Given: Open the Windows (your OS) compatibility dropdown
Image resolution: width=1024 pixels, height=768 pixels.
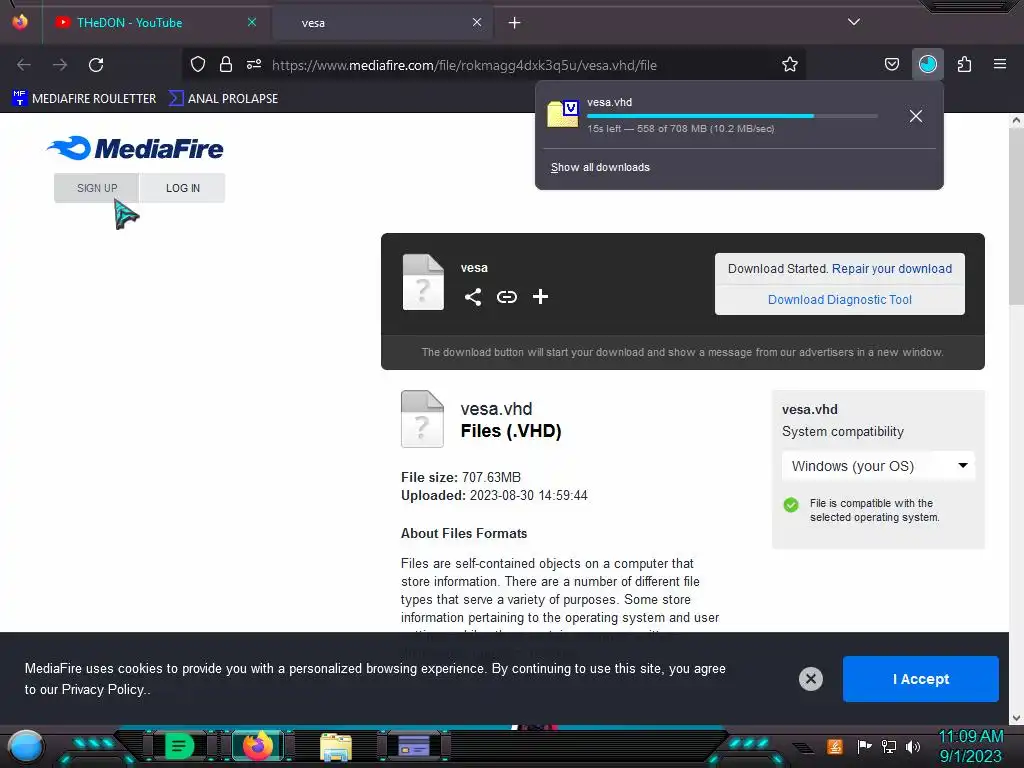Looking at the screenshot, I should (x=878, y=466).
